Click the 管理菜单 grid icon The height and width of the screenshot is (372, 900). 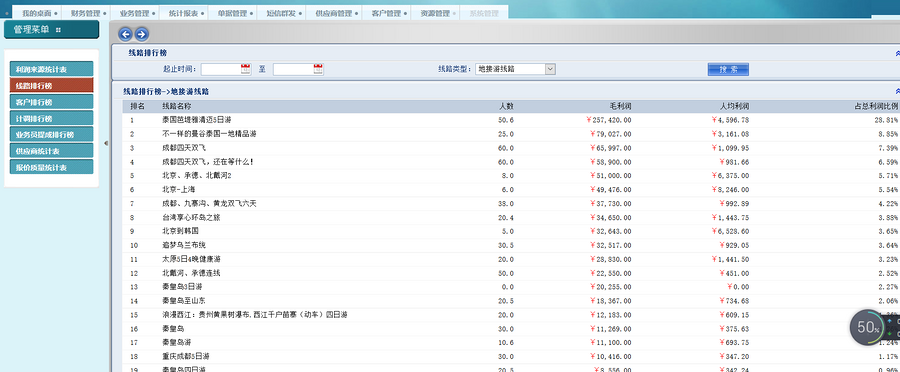click(x=59, y=30)
